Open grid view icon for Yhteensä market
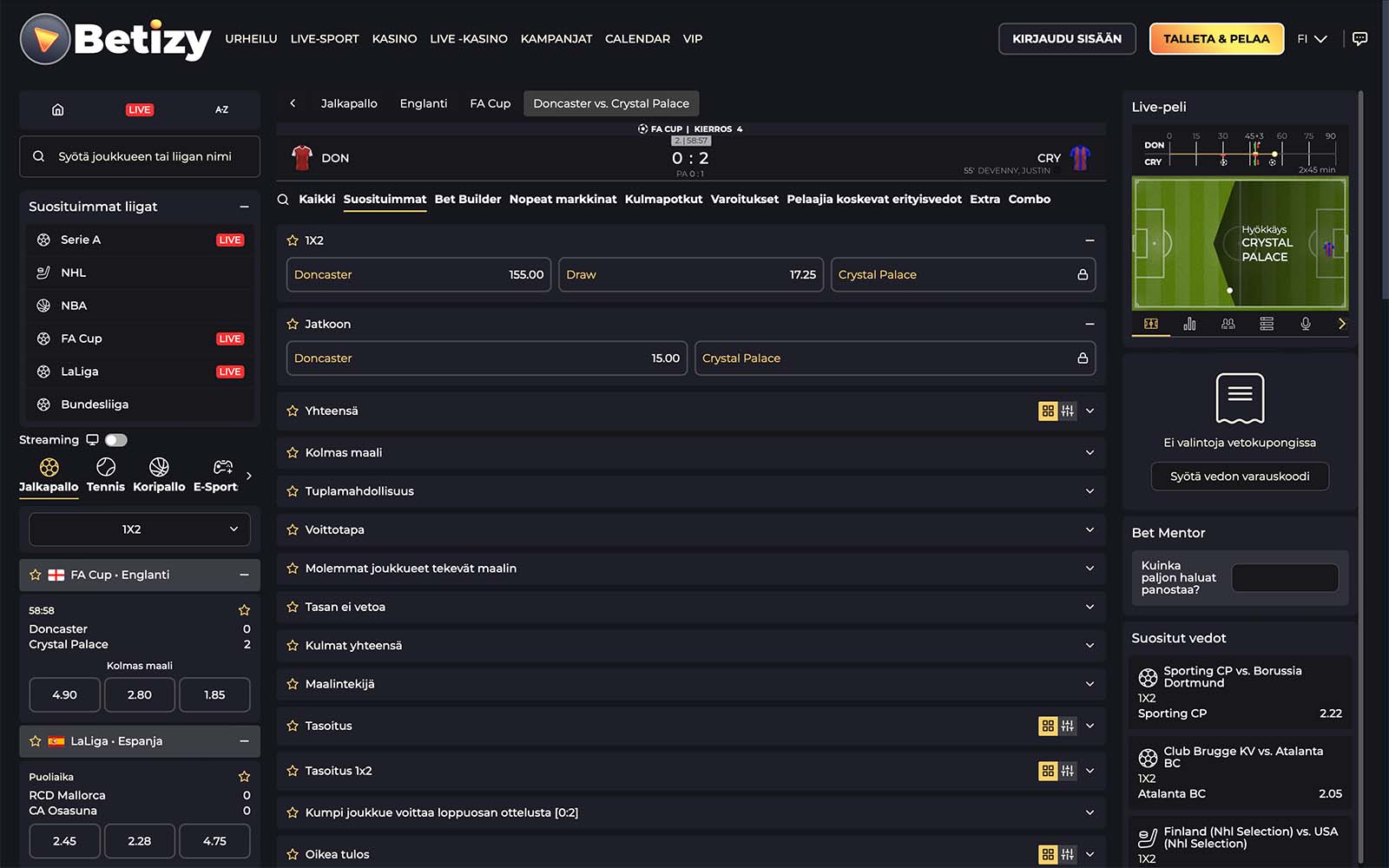Image resolution: width=1389 pixels, height=868 pixels. (1048, 411)
